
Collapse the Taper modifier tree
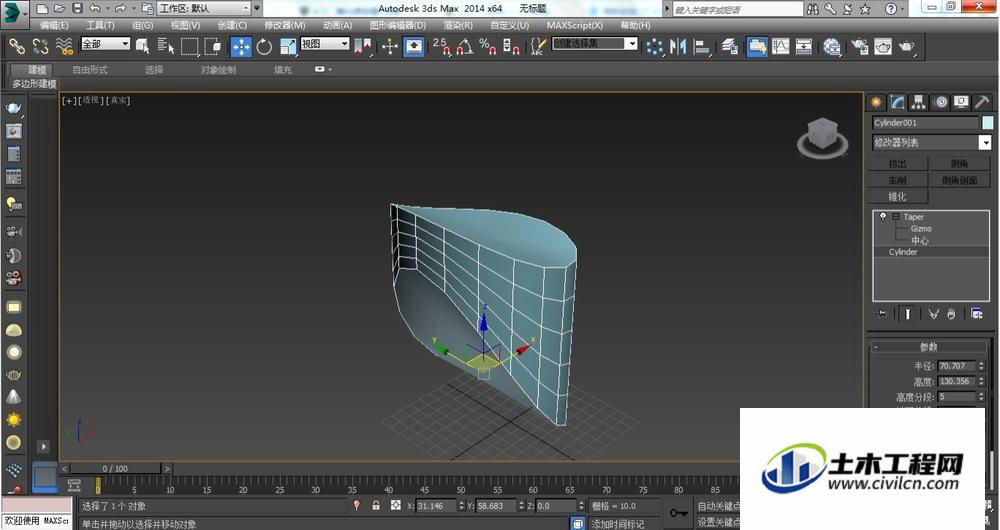(895, 217)
